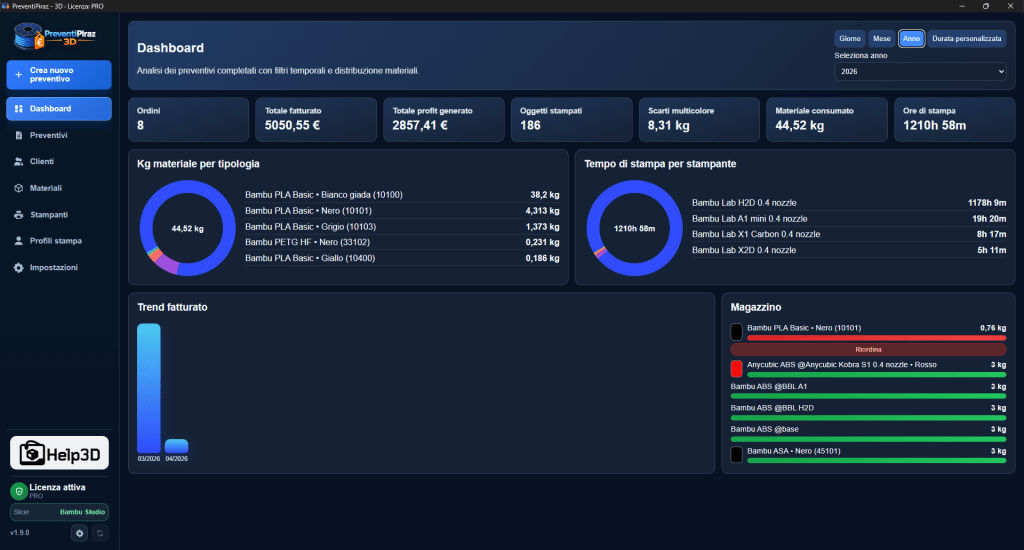Click the Clienti people icon
Screen dimensions: 1024x550
[18, 161]
